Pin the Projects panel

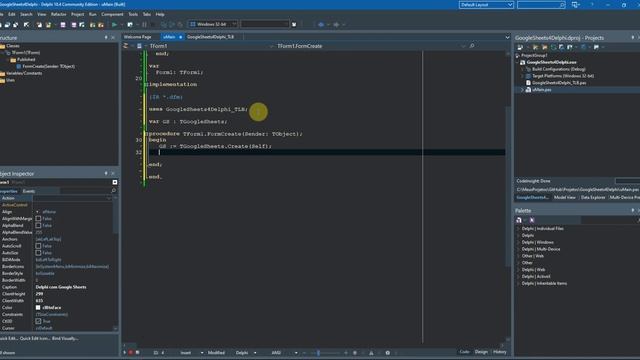click(x=633, y=38)
